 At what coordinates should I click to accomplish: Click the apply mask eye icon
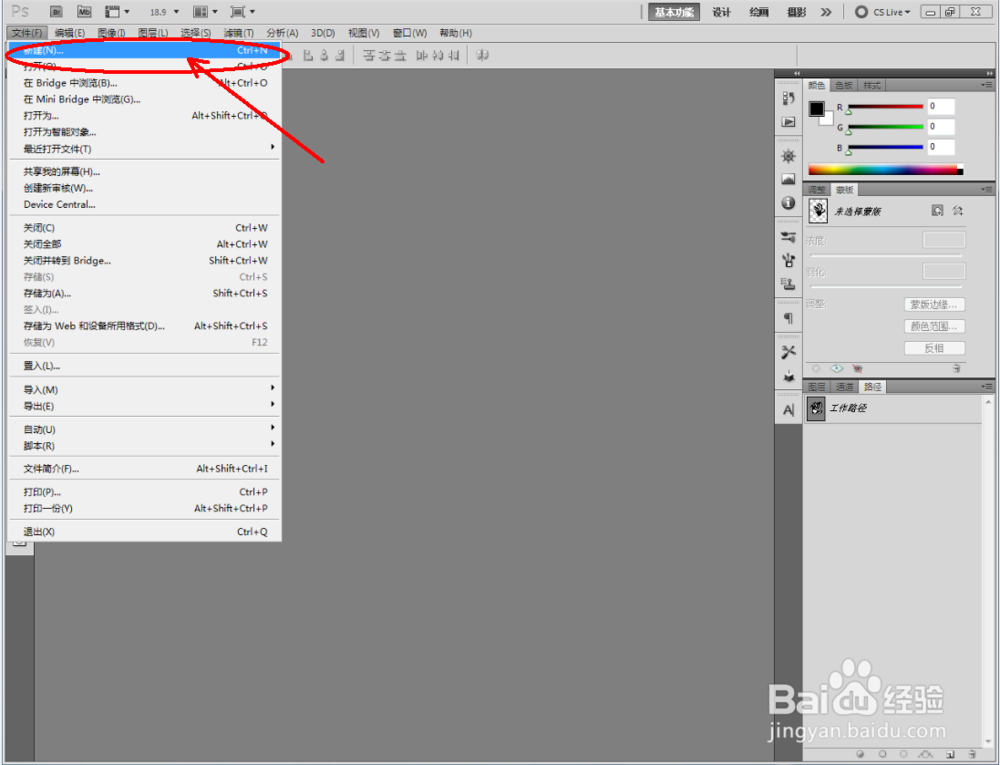[x=837, y=368]
